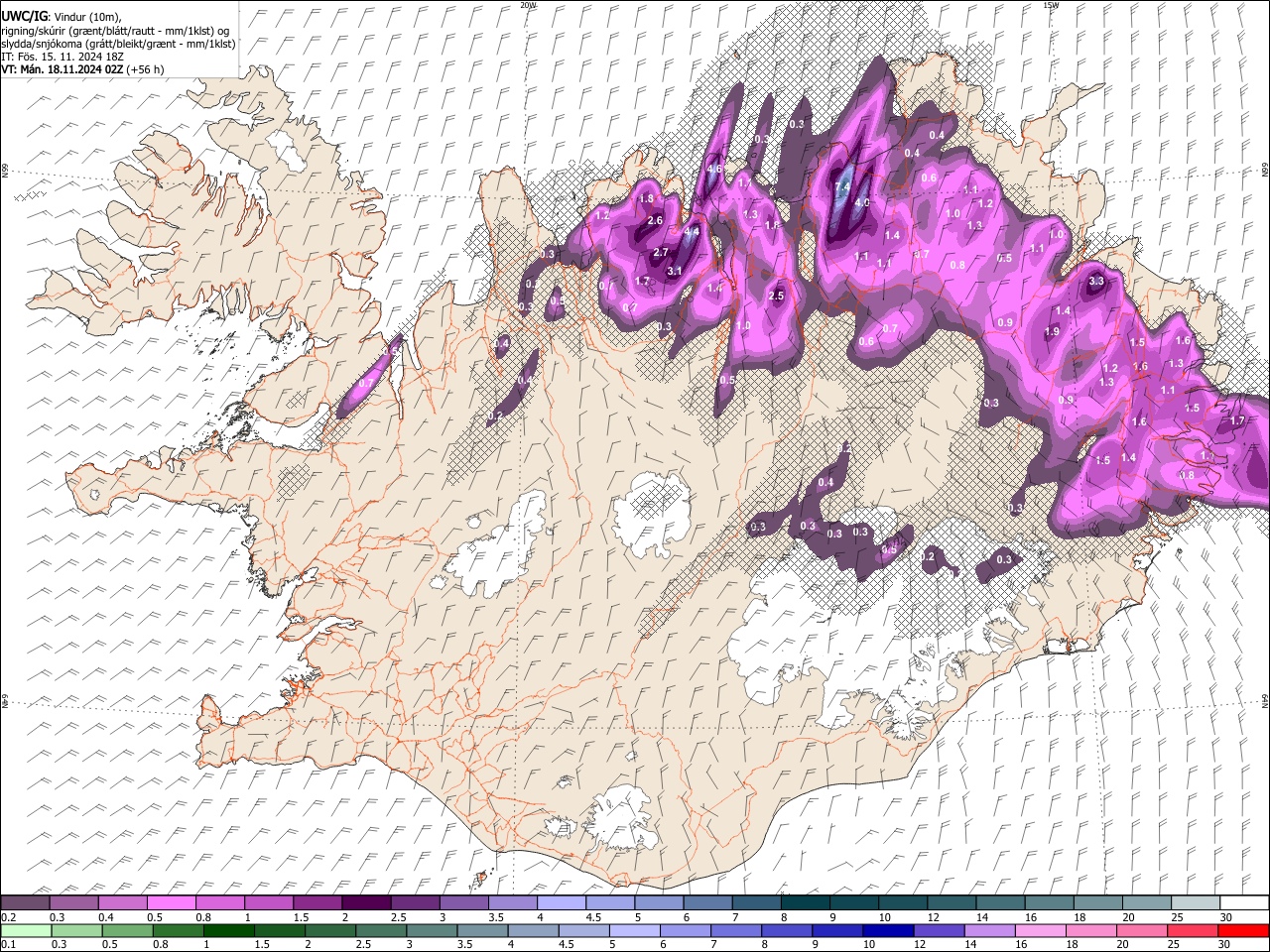
Task: Select the light pink 16–18 lower legend swatch
Action: coord(1041,931)
